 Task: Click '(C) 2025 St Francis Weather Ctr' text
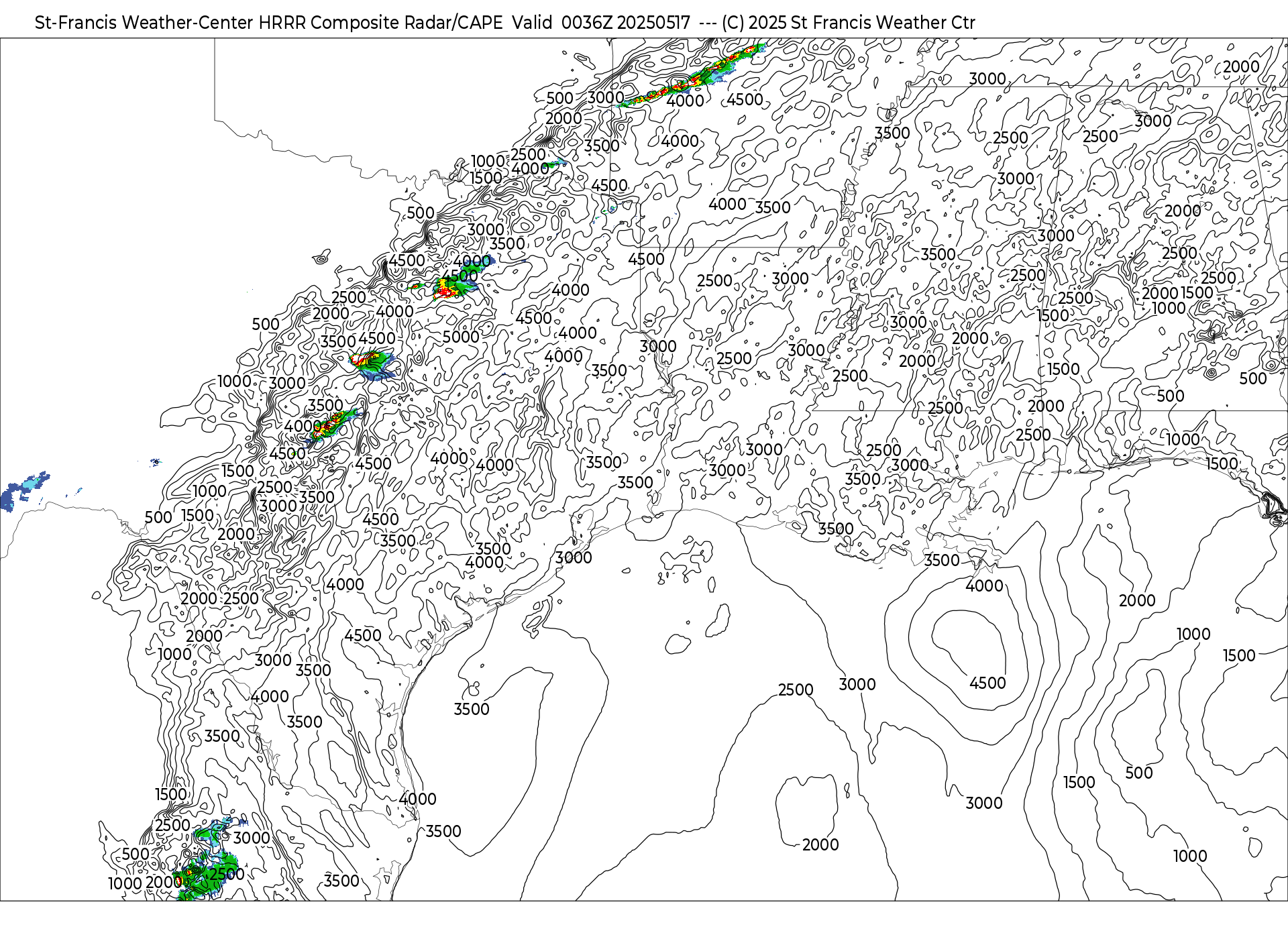click(848, 23)
